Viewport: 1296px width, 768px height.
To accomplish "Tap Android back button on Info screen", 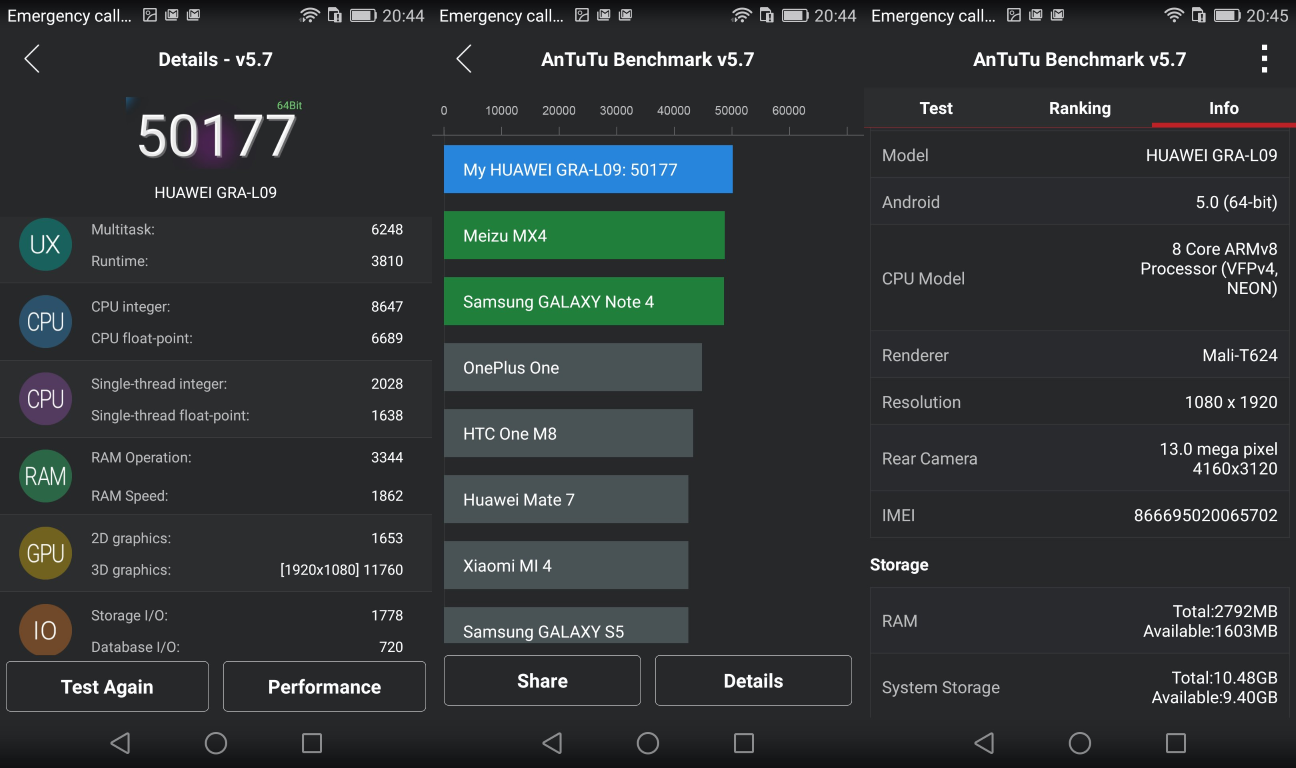I will (x=984, y=743).
